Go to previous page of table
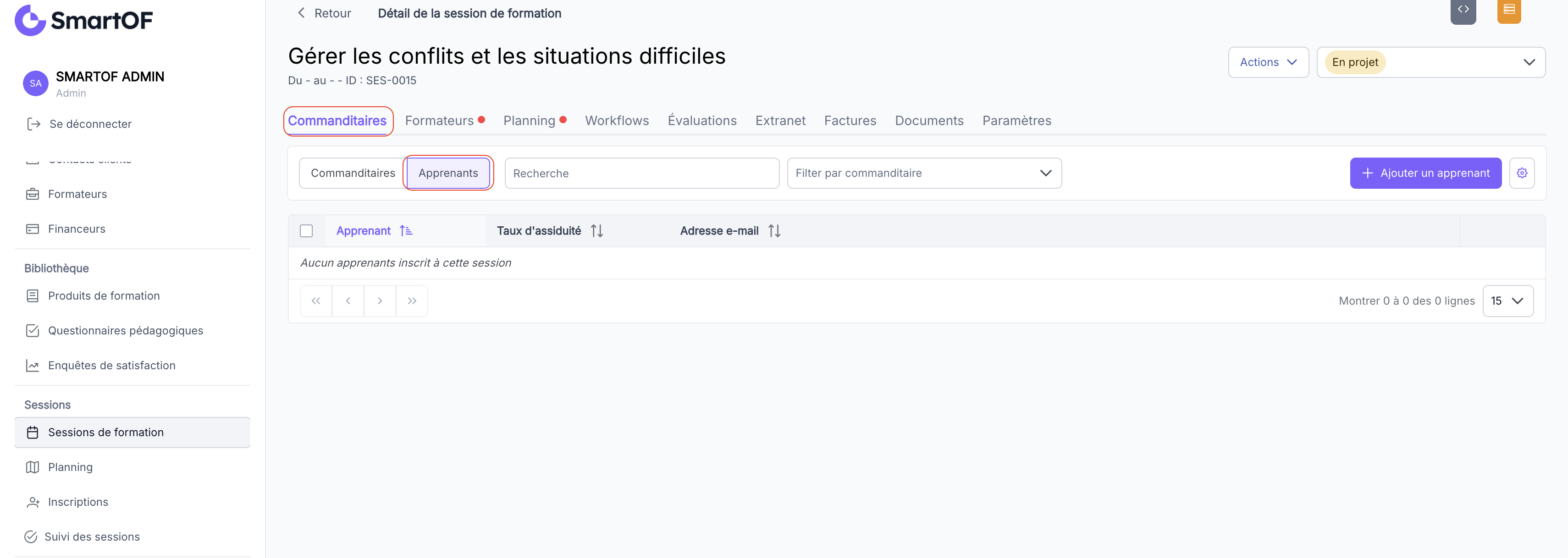Viewport: 1568px width, 558px height. tap(348, 301)
